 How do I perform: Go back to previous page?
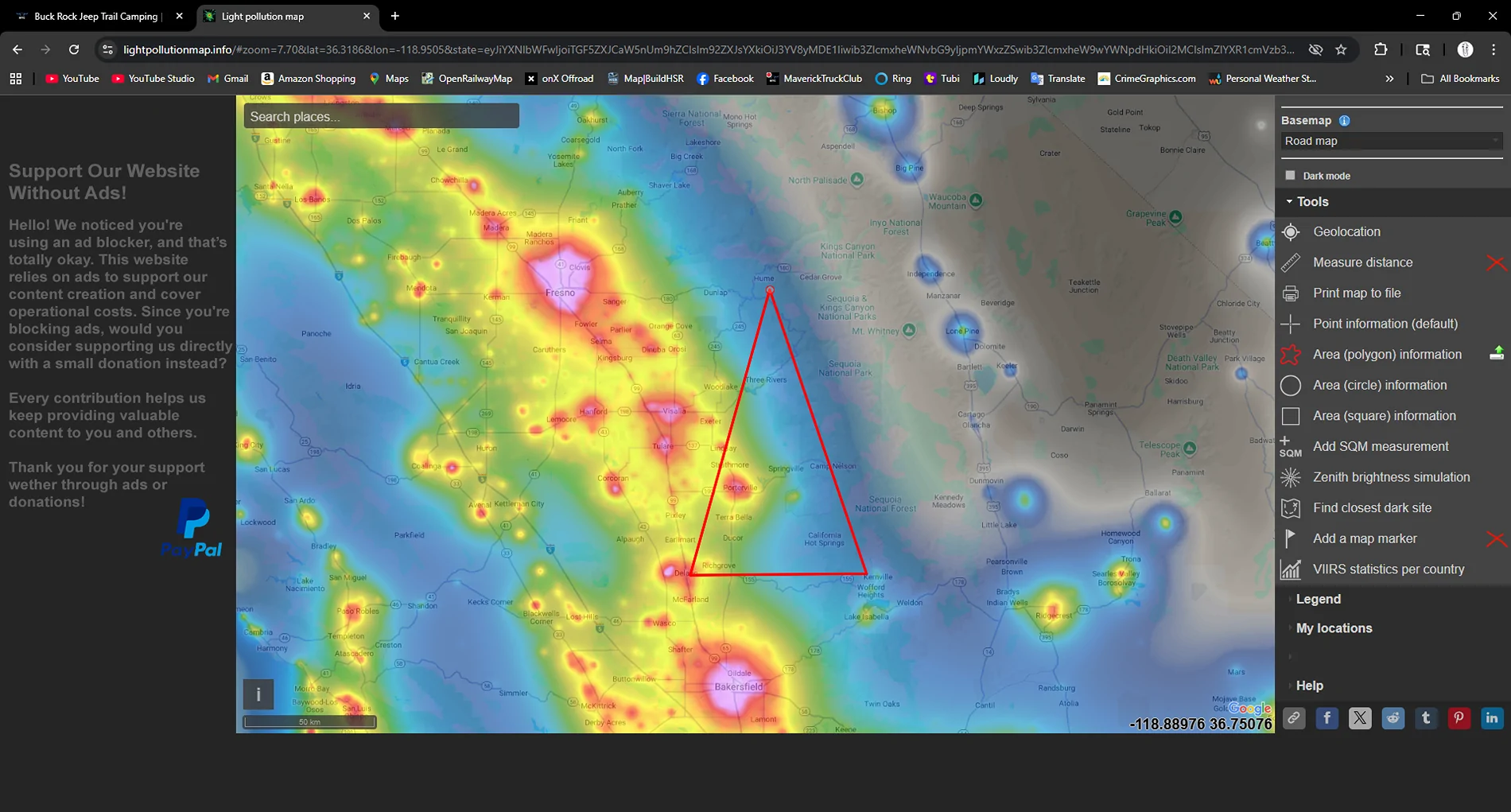[17, 49]
